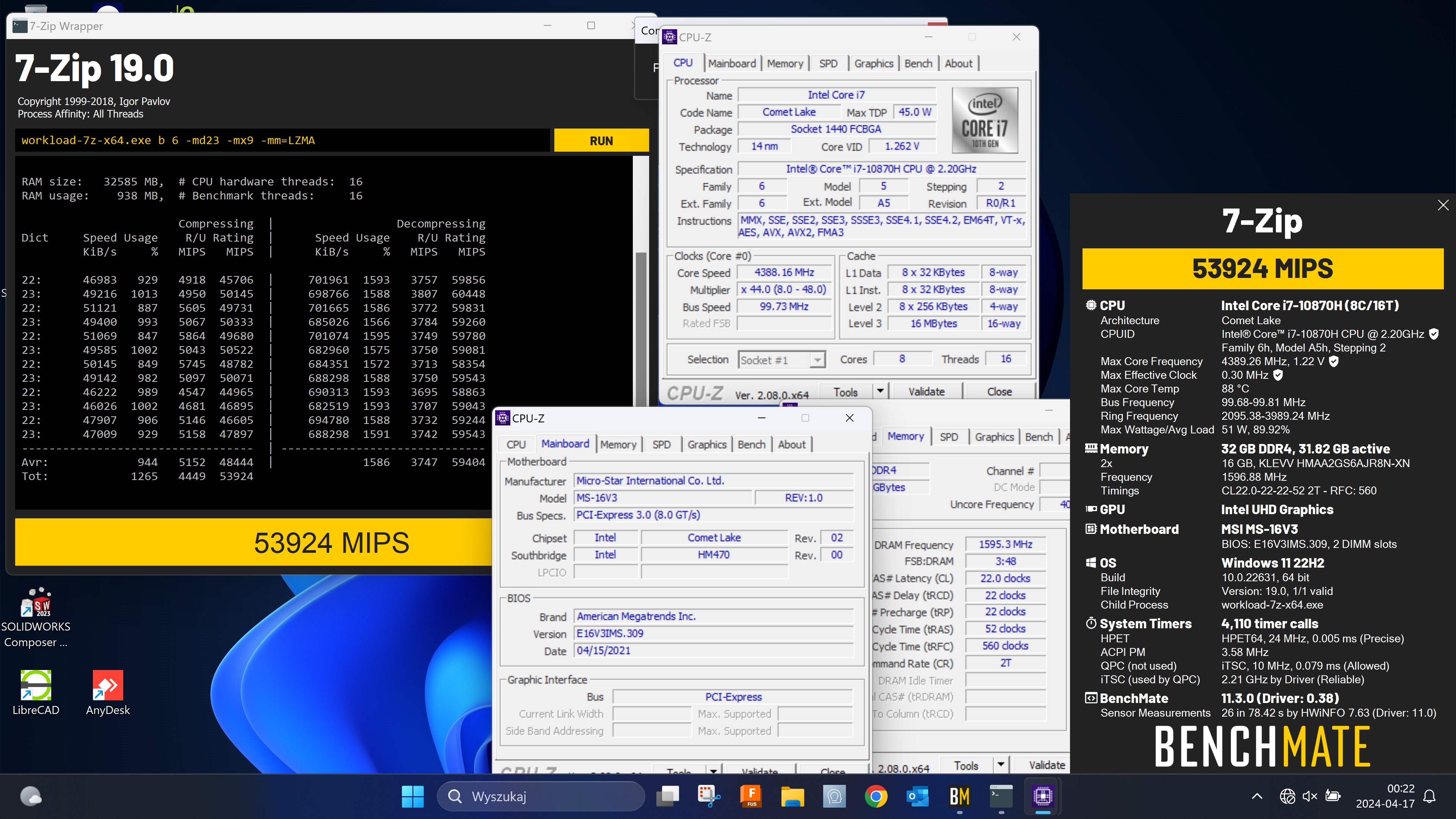Screen dimensions: 1456x819
Task: Open File Explorer from the taskbar
Action: (x=792, y=796)
